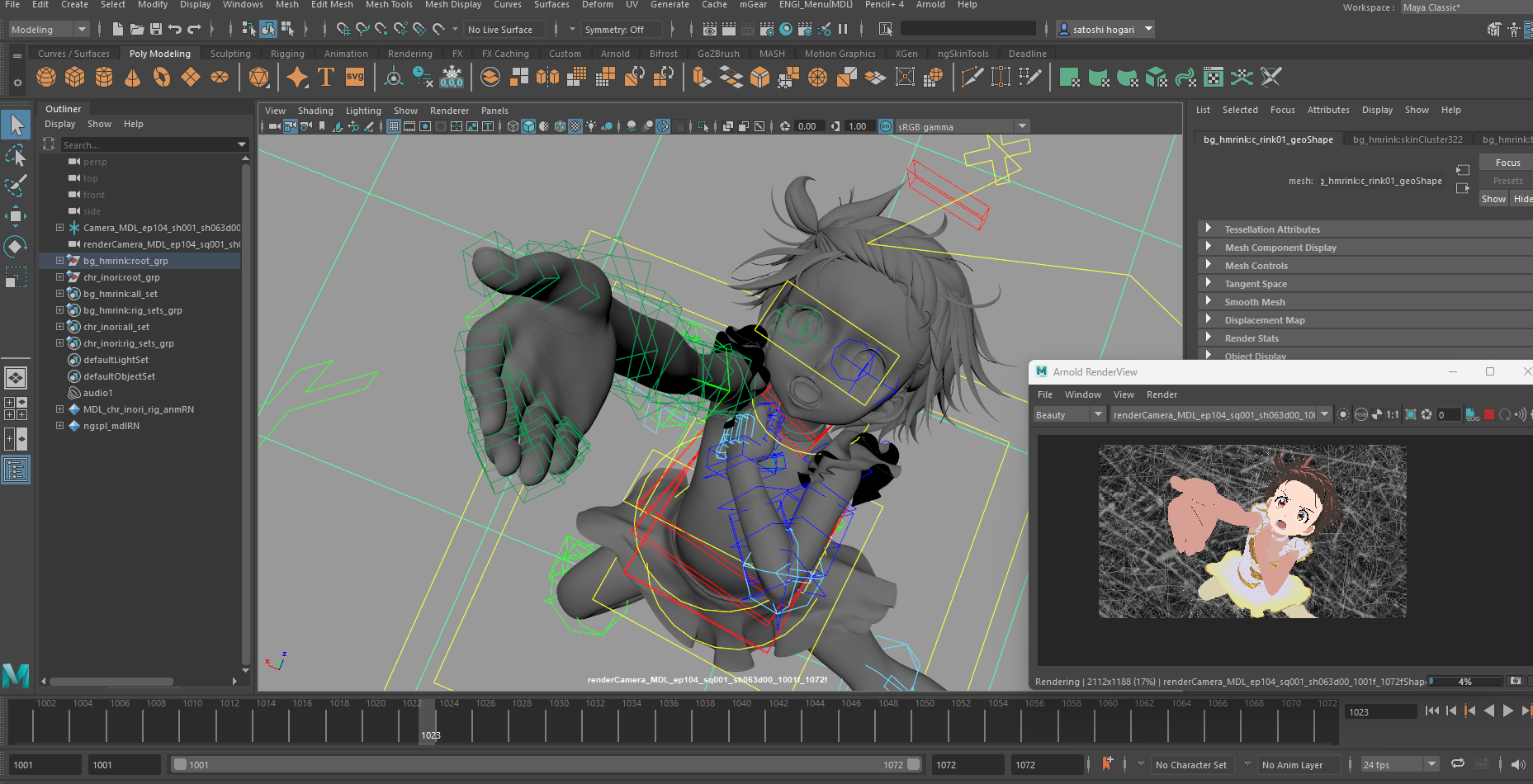Go to start of playback range

click(x=1432, y=711)
